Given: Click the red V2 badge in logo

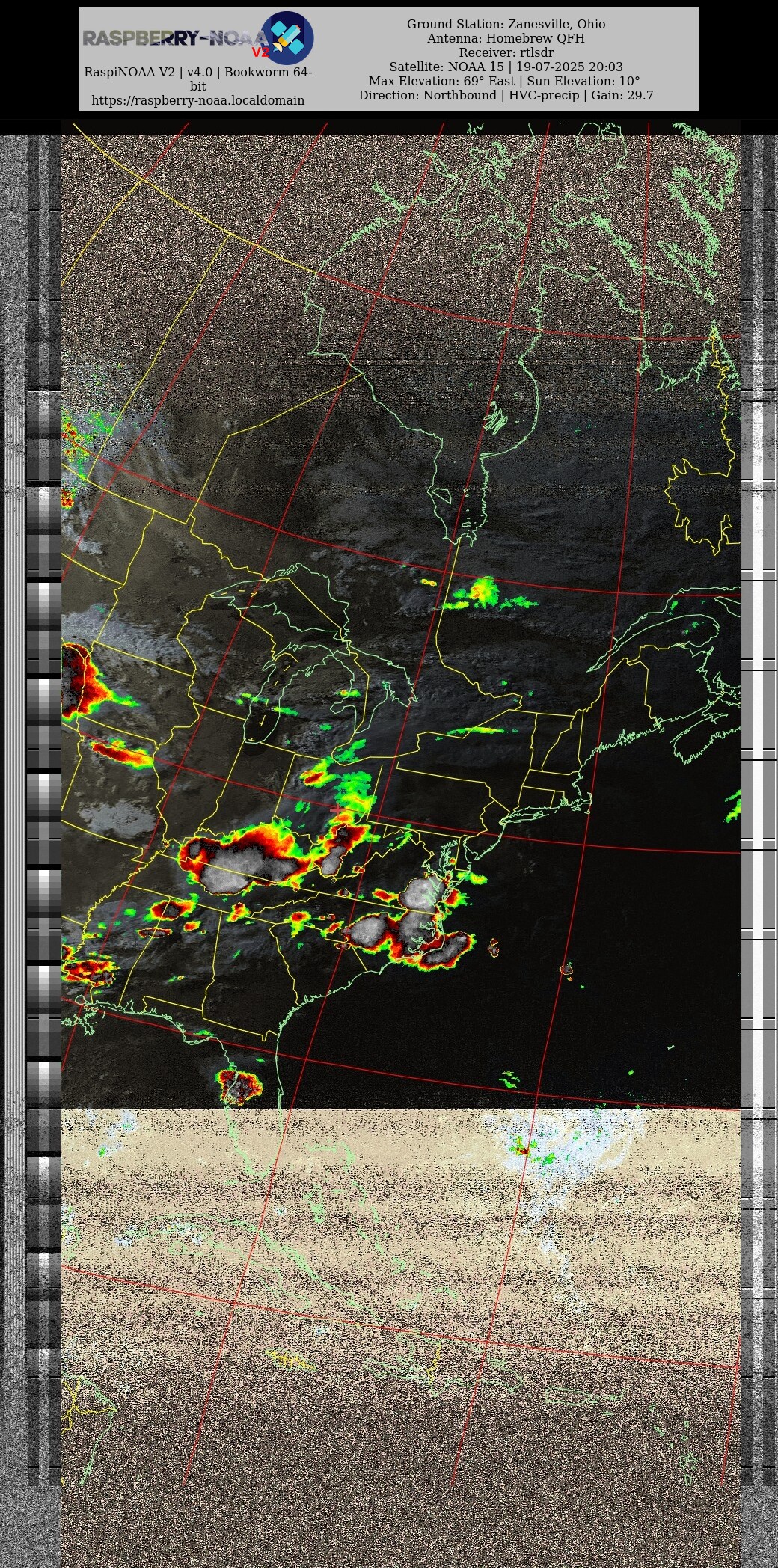Looking at the screenshot, I should (x=260, y=53).
